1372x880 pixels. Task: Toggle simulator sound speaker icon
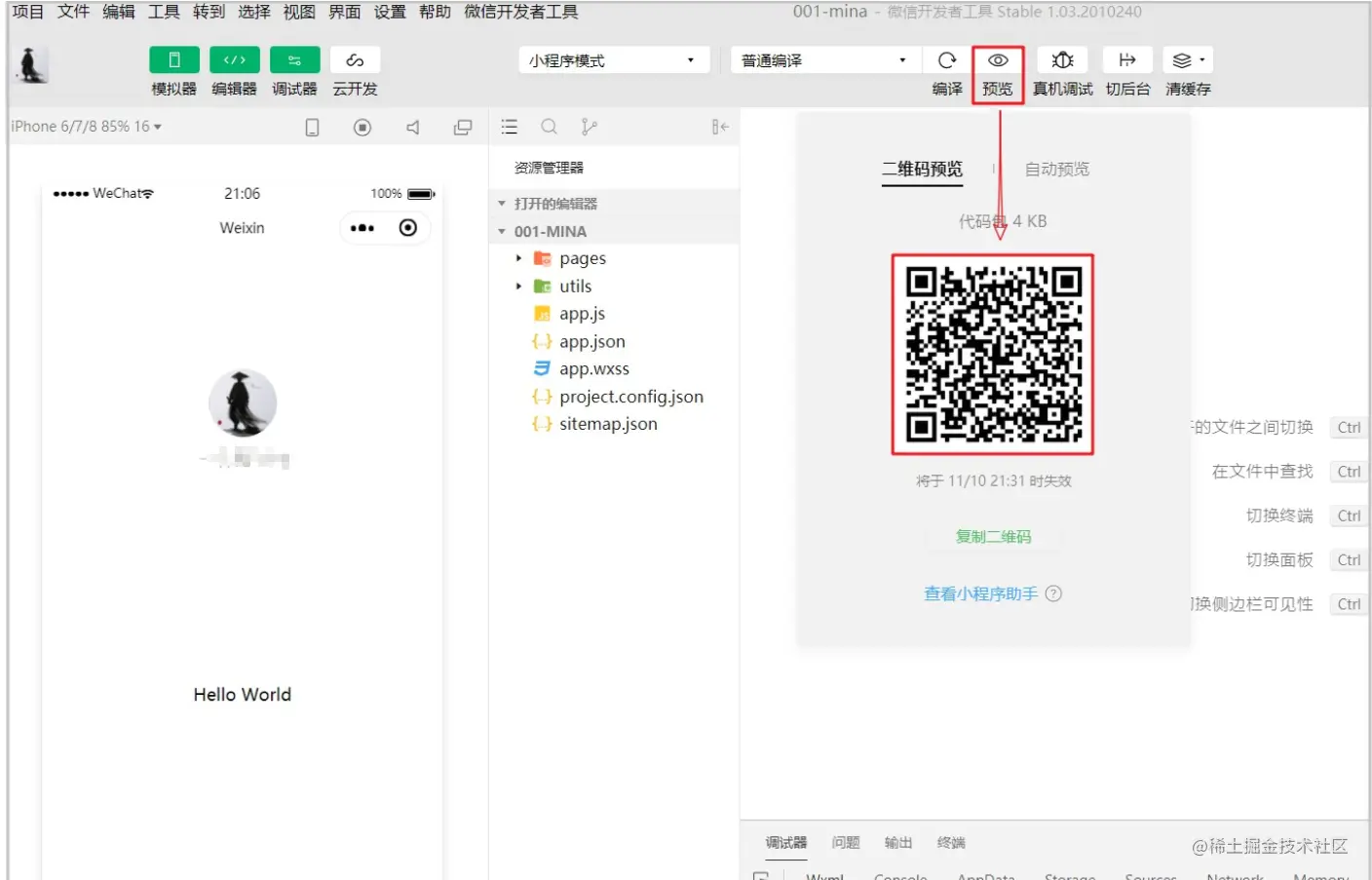coord(413,128)
